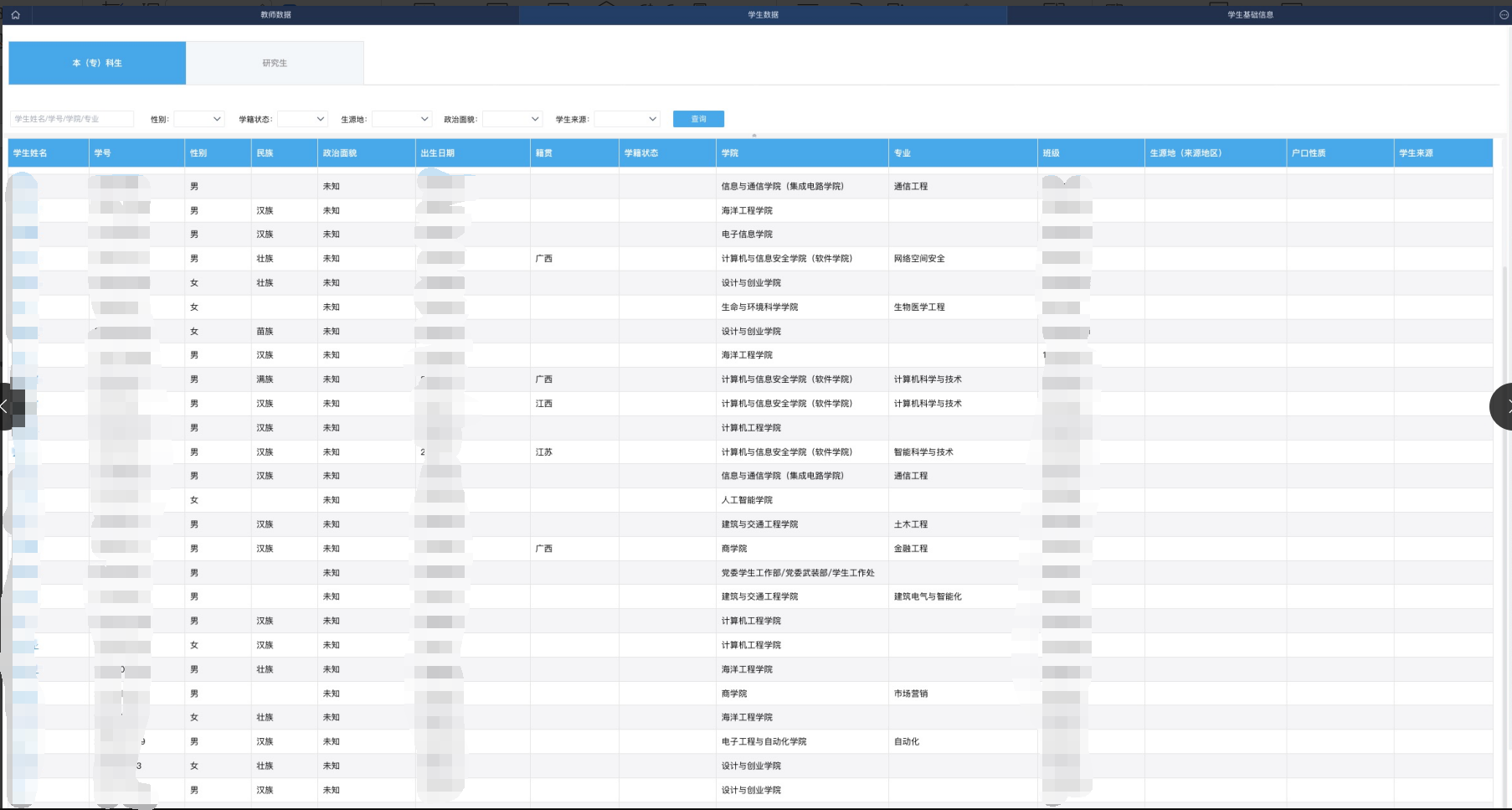Select the 本(专)科生 tab
This screenshot has width=1512, height=810.
pos(97,63)
